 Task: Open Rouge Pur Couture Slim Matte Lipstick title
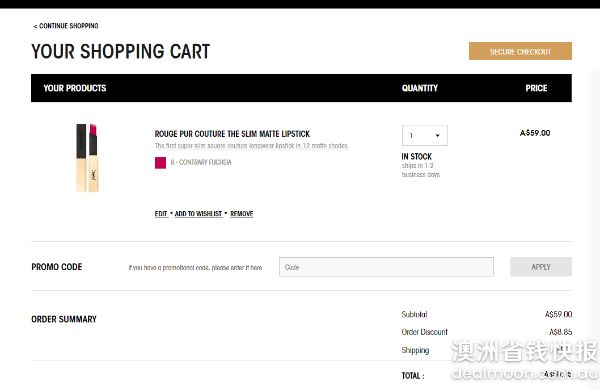[232, 134]
